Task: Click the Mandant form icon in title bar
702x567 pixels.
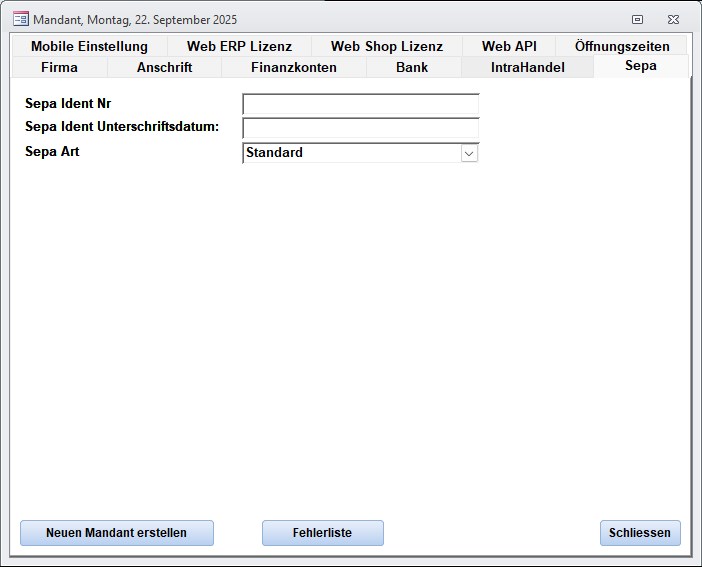Action: click(20, 19)
